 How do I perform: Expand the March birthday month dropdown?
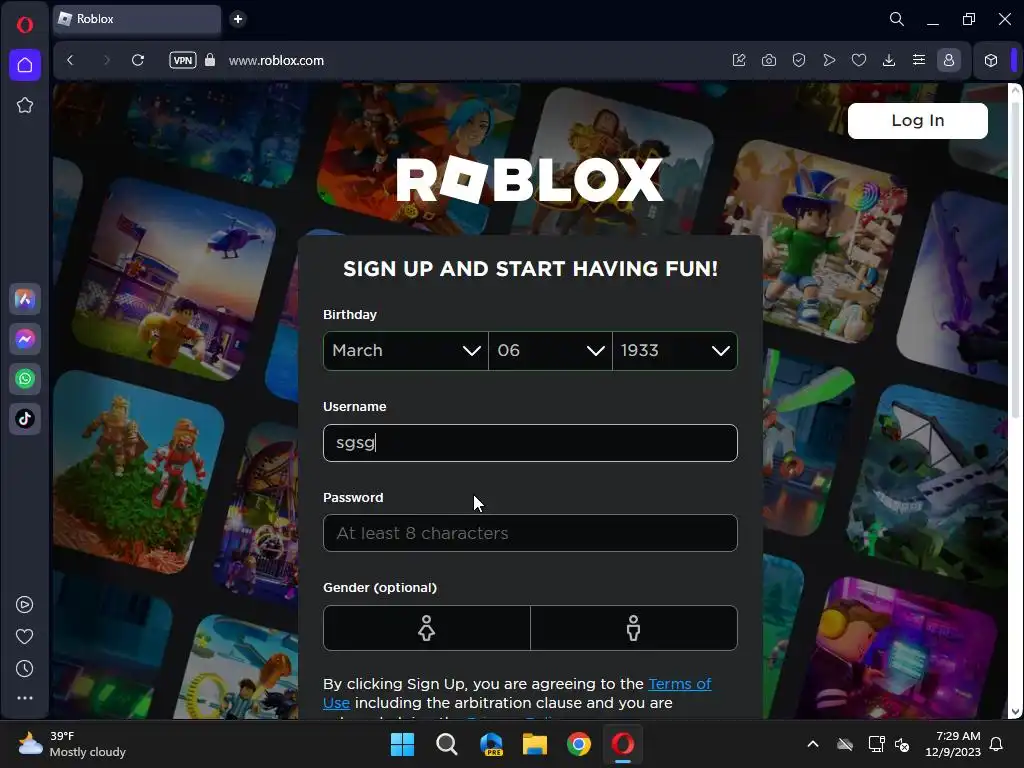pyautogui.click(x=406, y=351)
